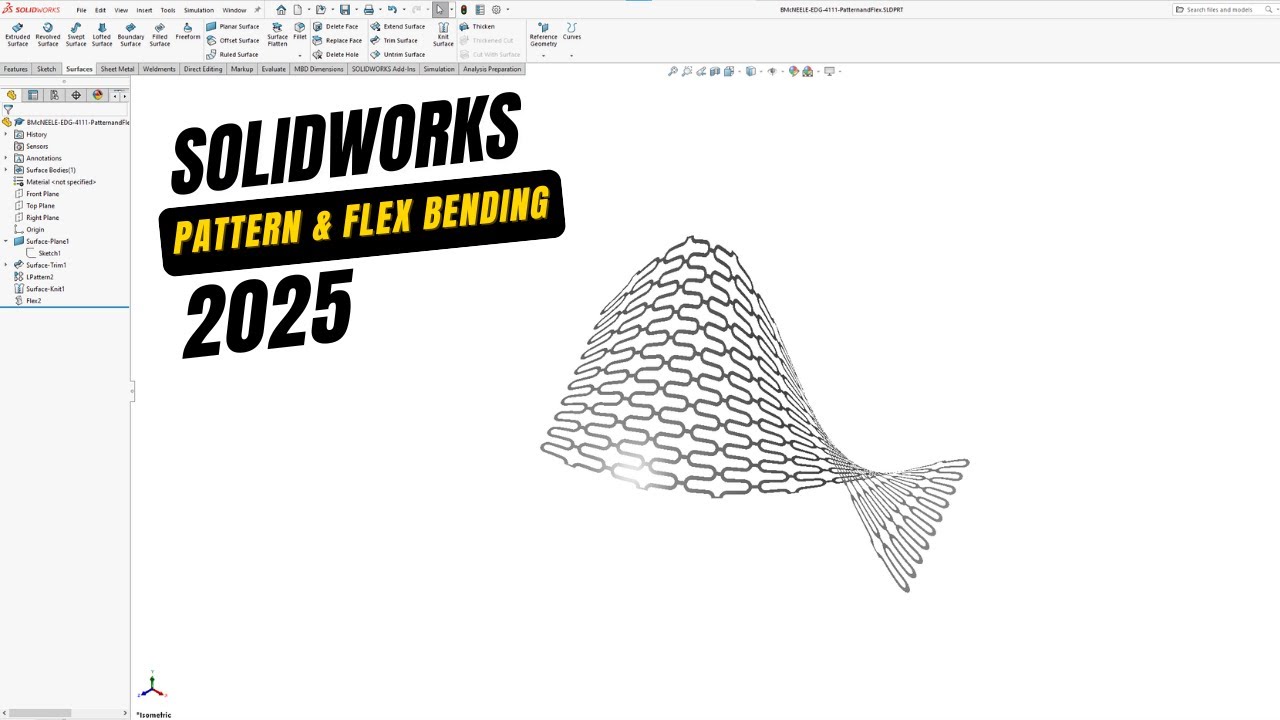Switch to the Weldments tab
The width and height of the screenshot is (1280, 720).
tap(159, 69)
